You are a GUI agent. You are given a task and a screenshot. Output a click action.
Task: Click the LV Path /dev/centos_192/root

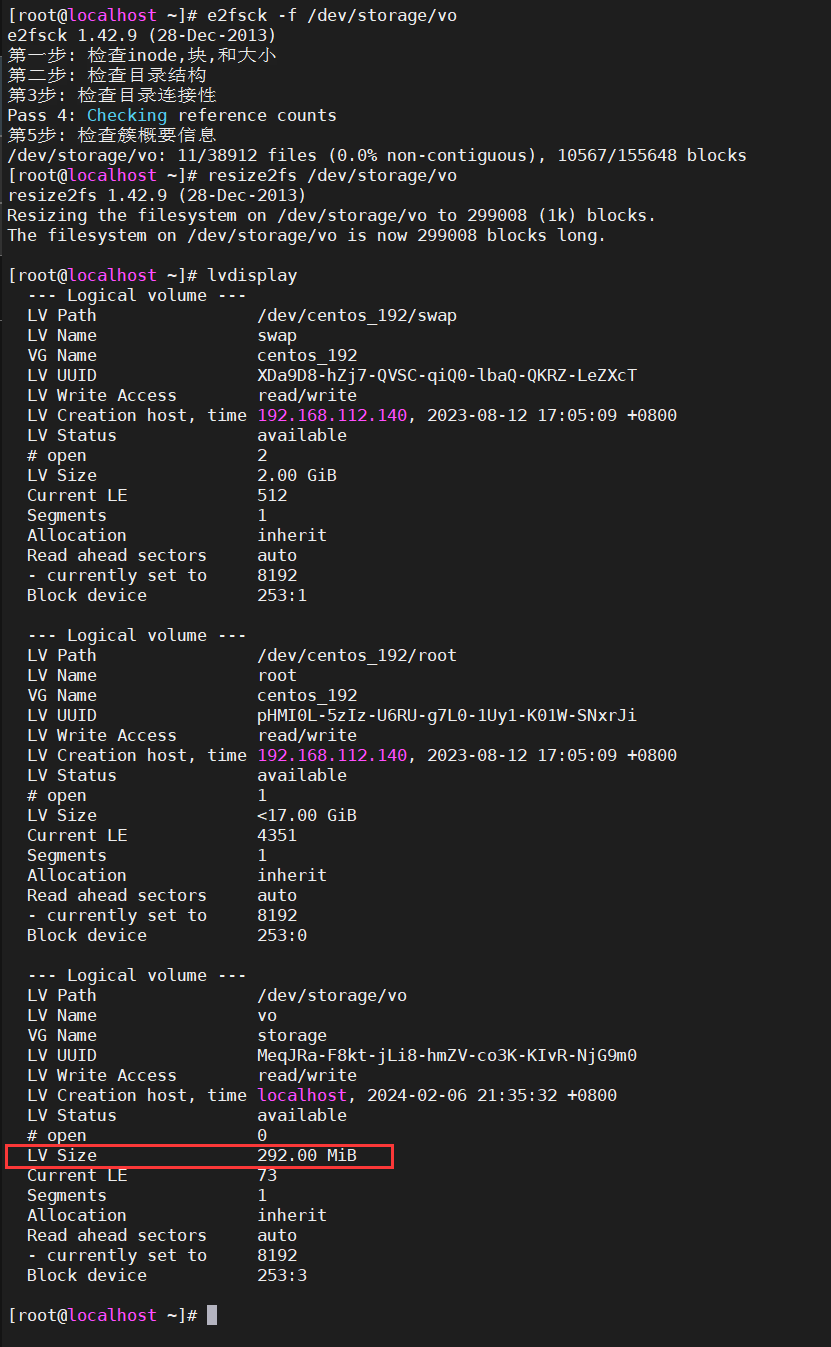coord(357,655)
